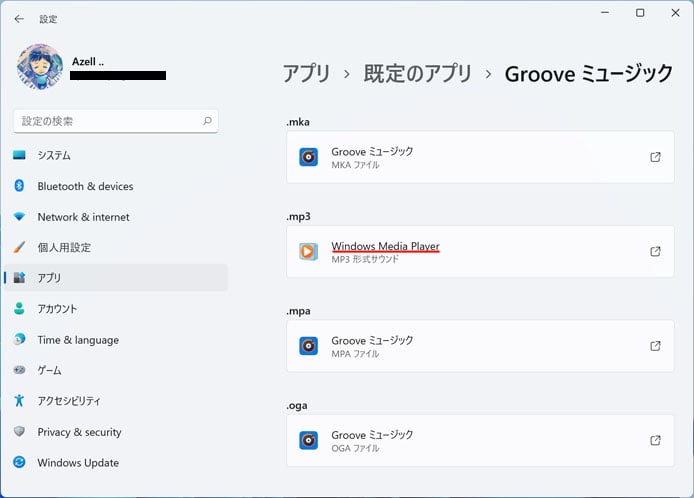Open Time & language category

(x=116, y=340)
